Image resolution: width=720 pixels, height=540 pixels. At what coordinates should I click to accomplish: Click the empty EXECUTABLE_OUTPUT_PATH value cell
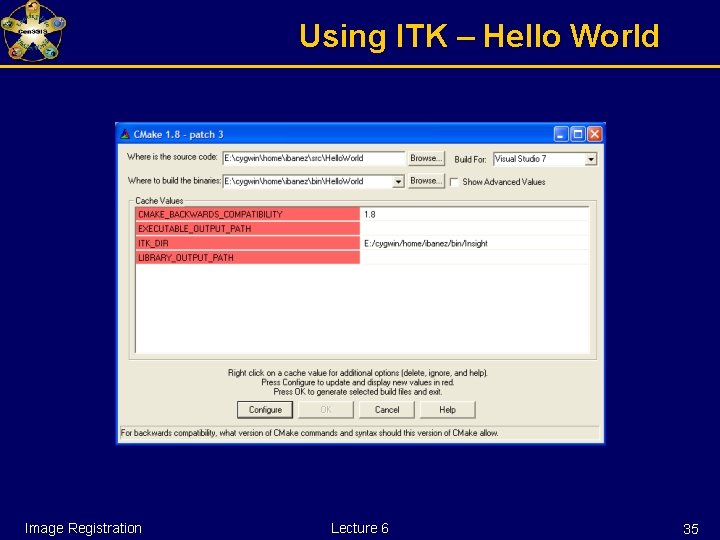[x=474, y=229]
